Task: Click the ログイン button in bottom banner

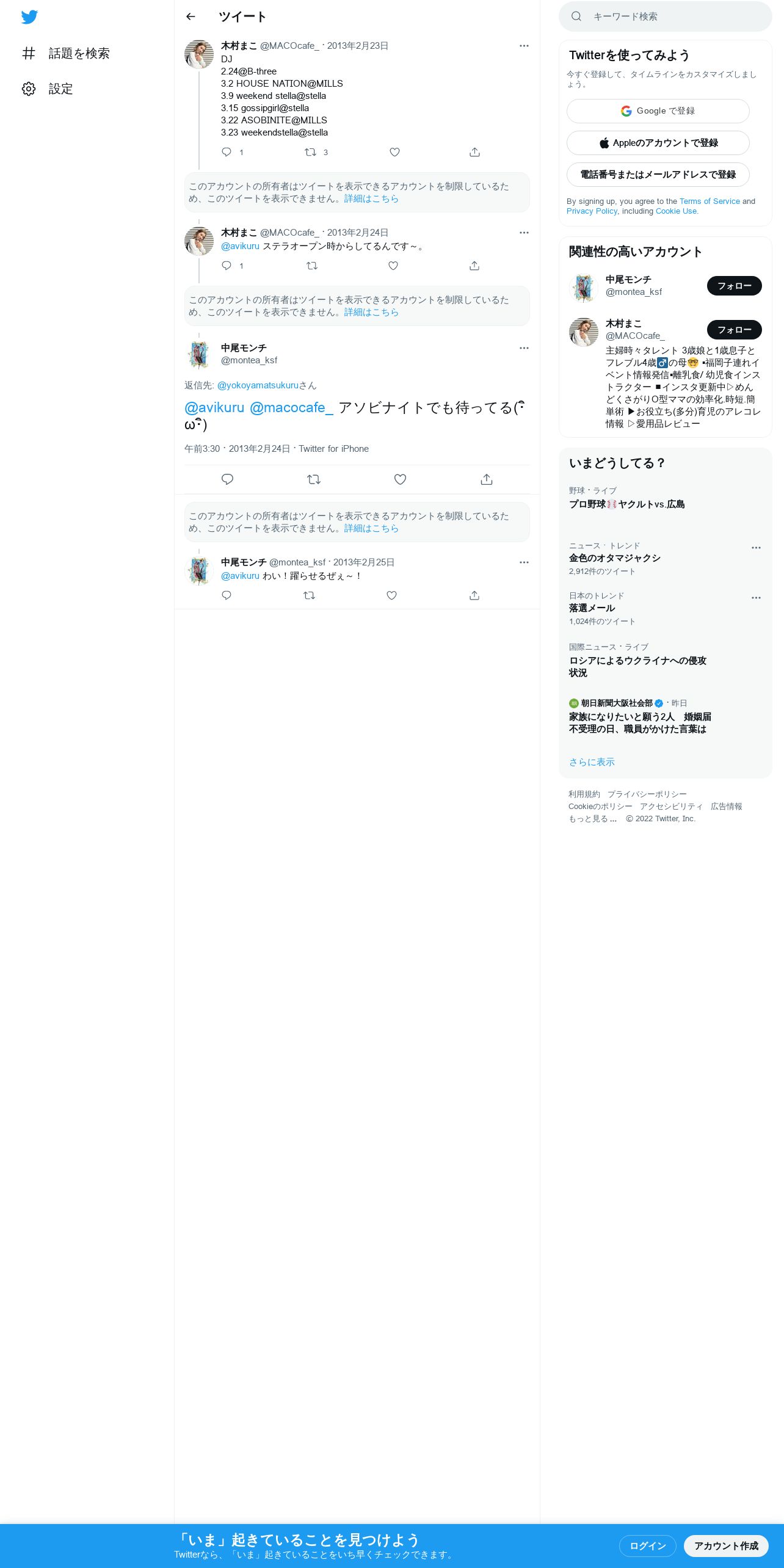Action: pos(648,1545)
